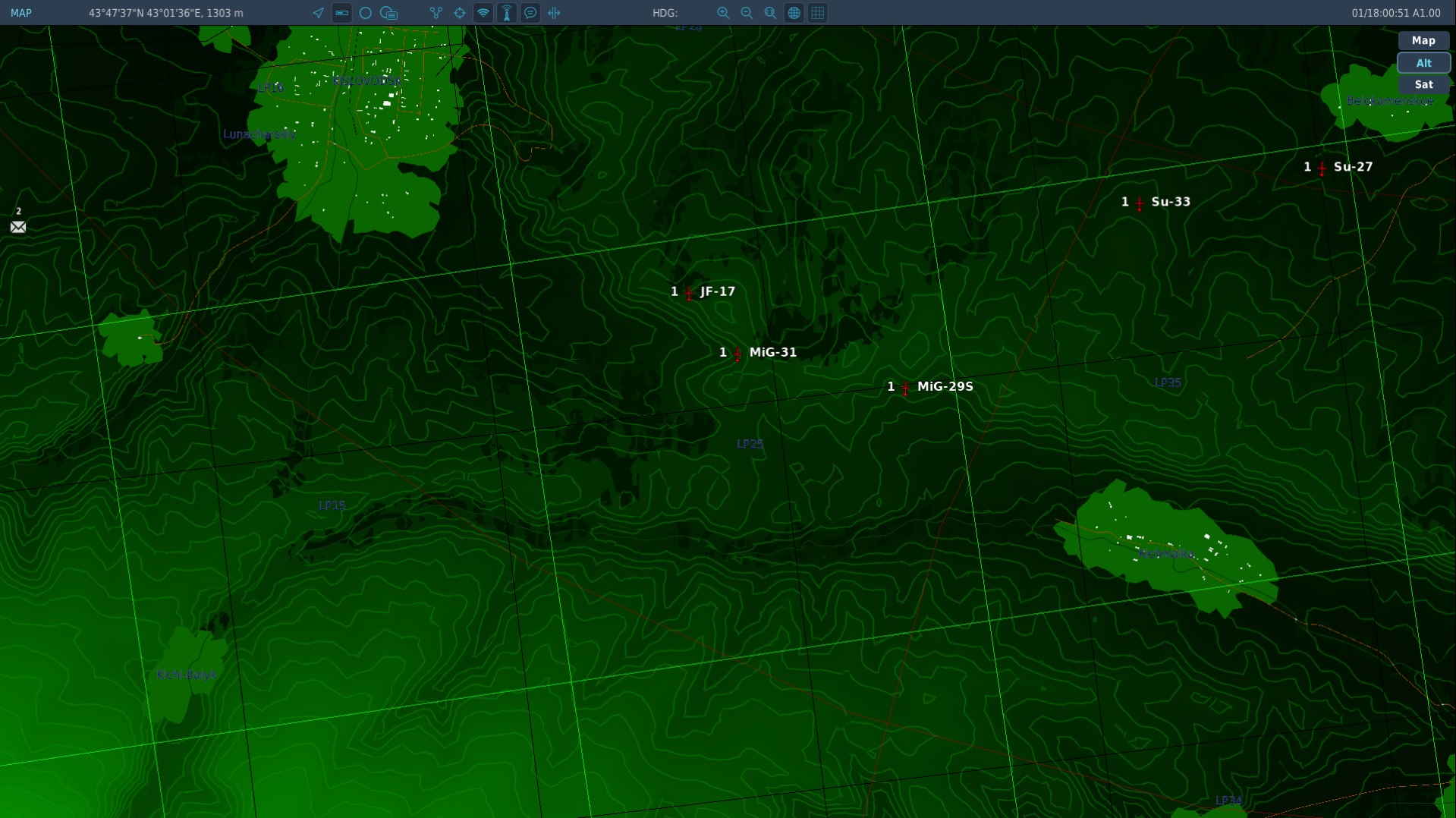Select the circle drawing tool
1456x818 pixels.
[x=366, y=13]
